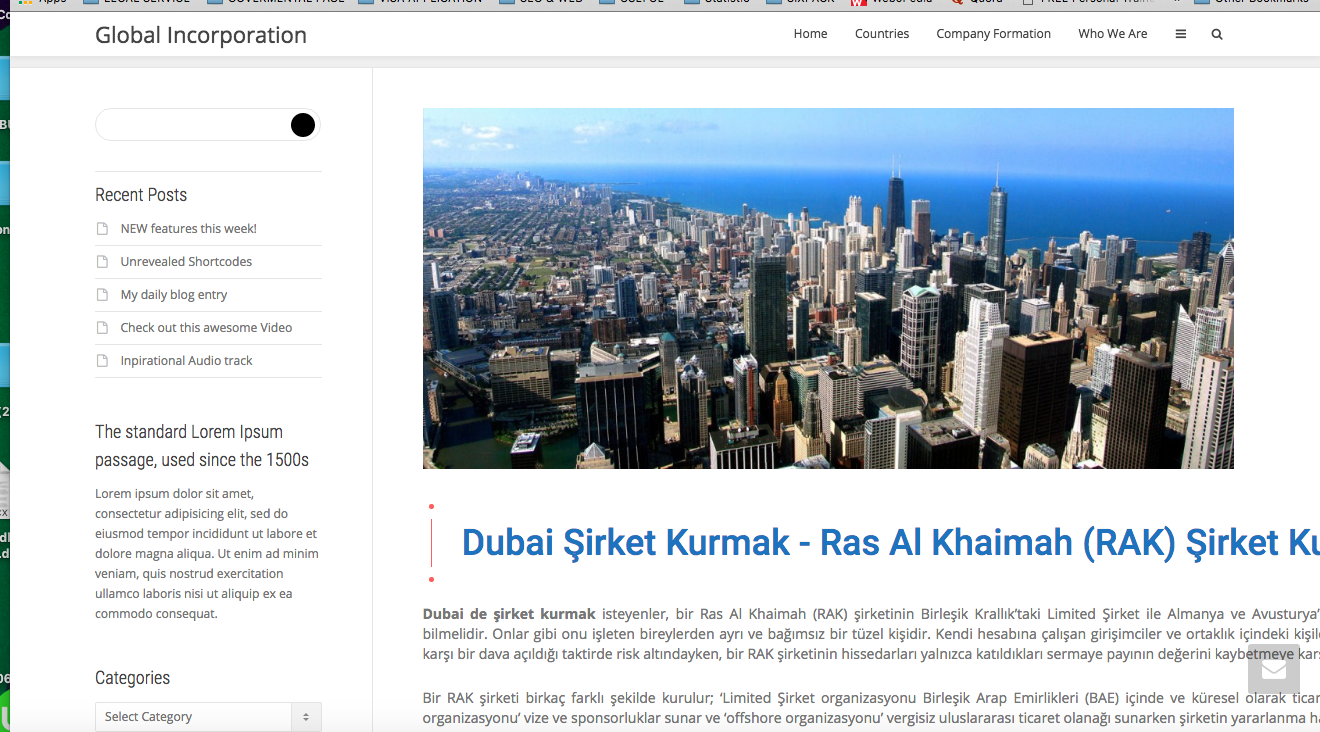Screen dimensions: 1320x732
Task: Open the Company Formation menu item
Action: point(994,34)
